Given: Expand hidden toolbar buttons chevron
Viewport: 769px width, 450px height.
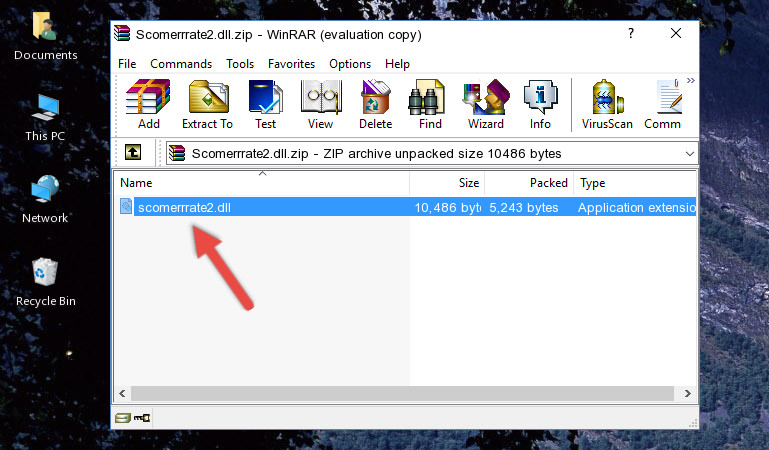Looking at the screenshot, I should click(691, 81).
